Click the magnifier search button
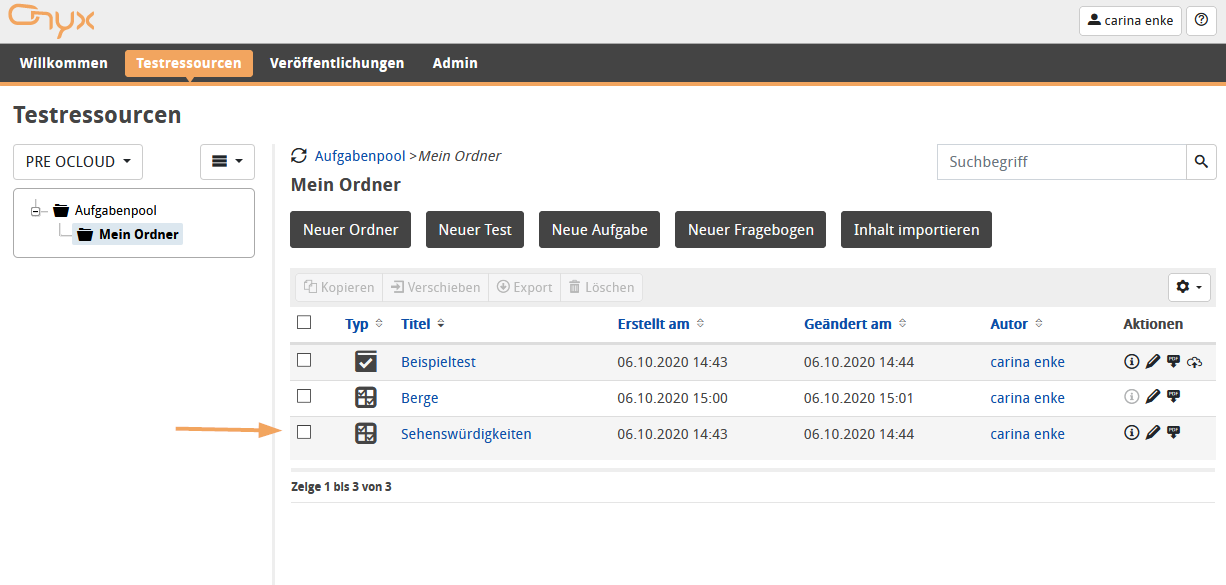Image resolution: width=1226 pixels, height=585 pixels. click(x=1202, y=161)
